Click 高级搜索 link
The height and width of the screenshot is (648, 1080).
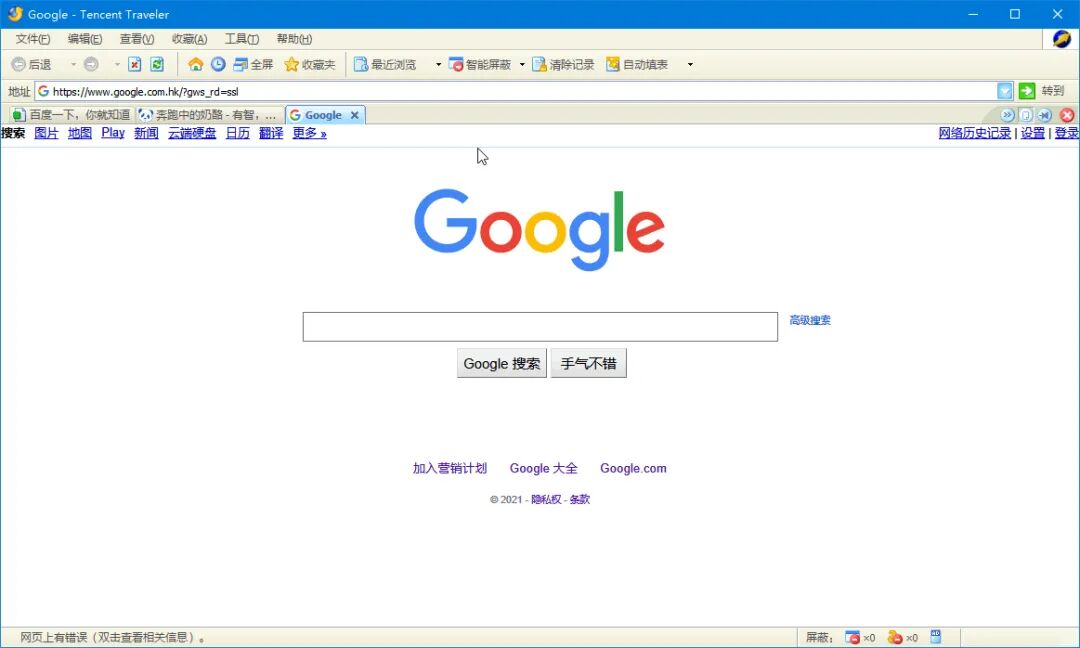810,320
